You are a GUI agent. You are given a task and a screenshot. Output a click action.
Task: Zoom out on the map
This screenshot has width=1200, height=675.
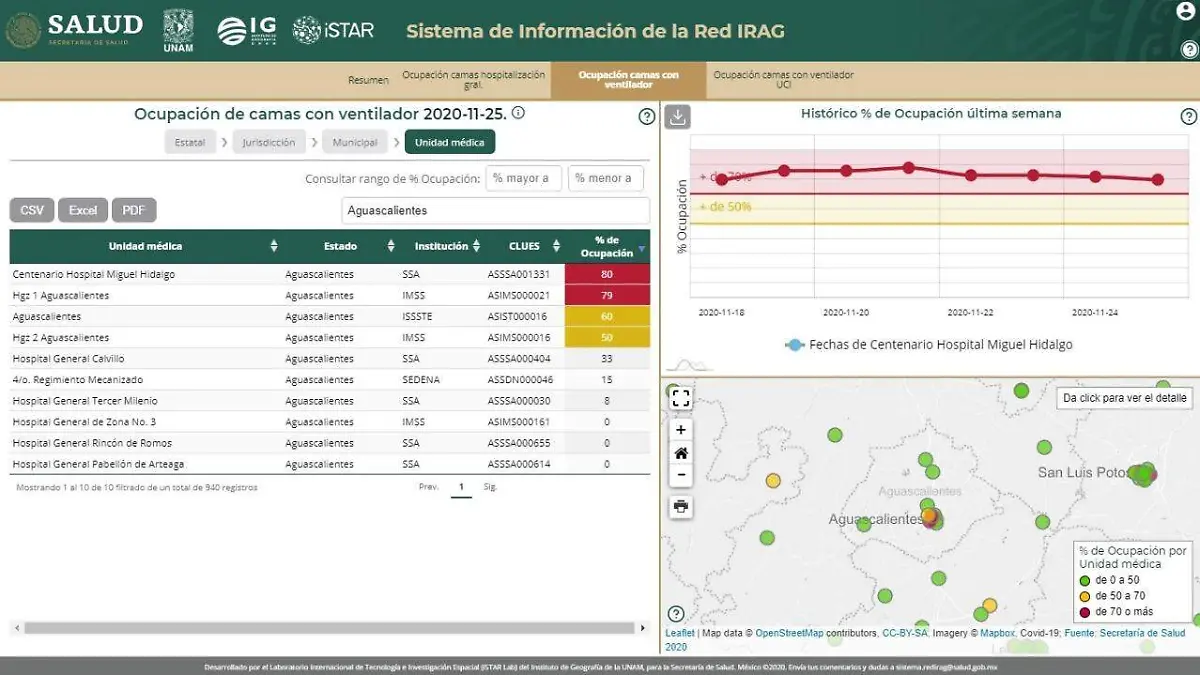point(681,475)
